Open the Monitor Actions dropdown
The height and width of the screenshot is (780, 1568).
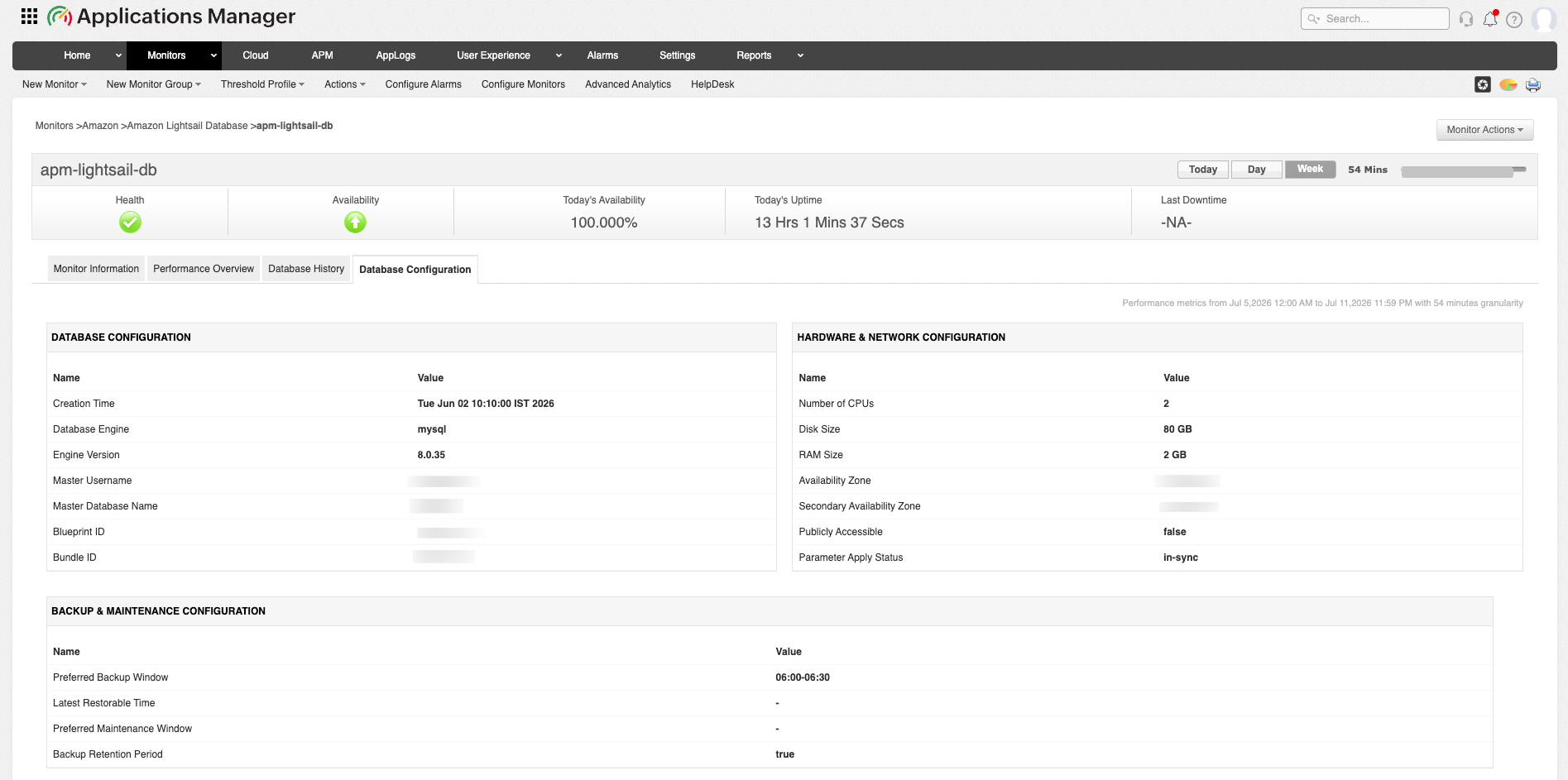tap(1484, 130)
